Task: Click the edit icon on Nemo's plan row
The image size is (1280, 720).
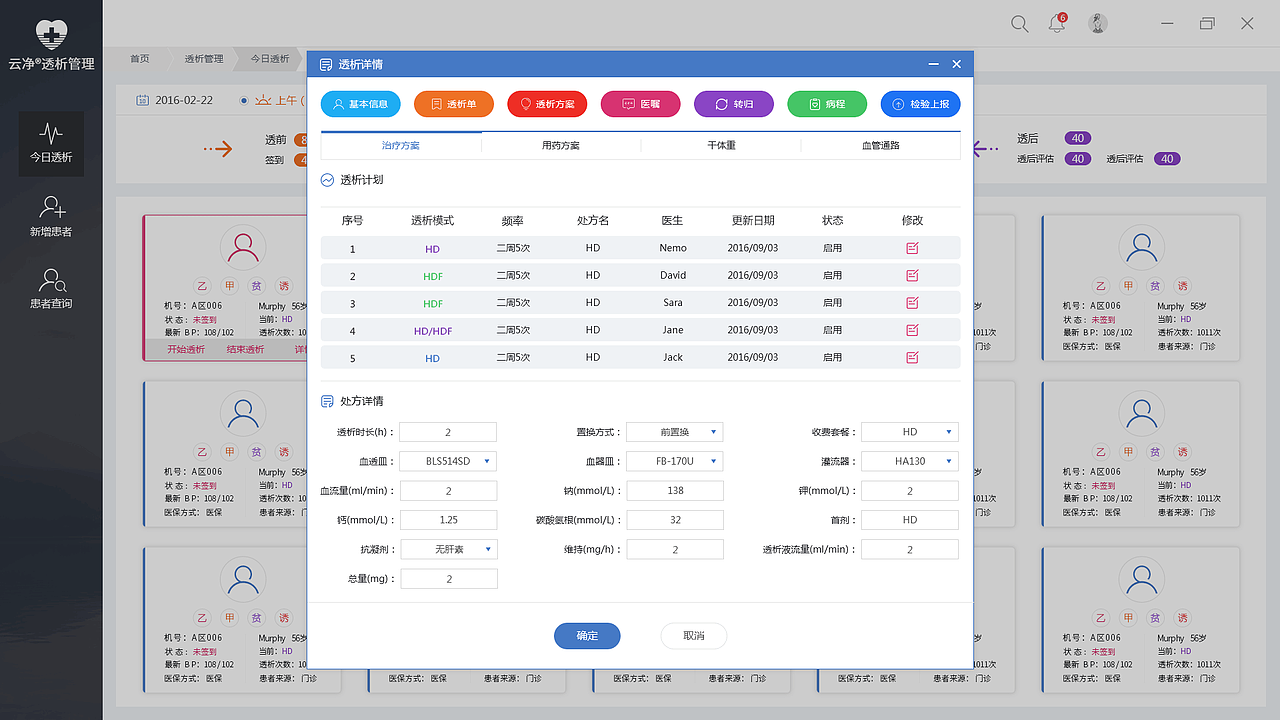Action: [x=911, y=248]
